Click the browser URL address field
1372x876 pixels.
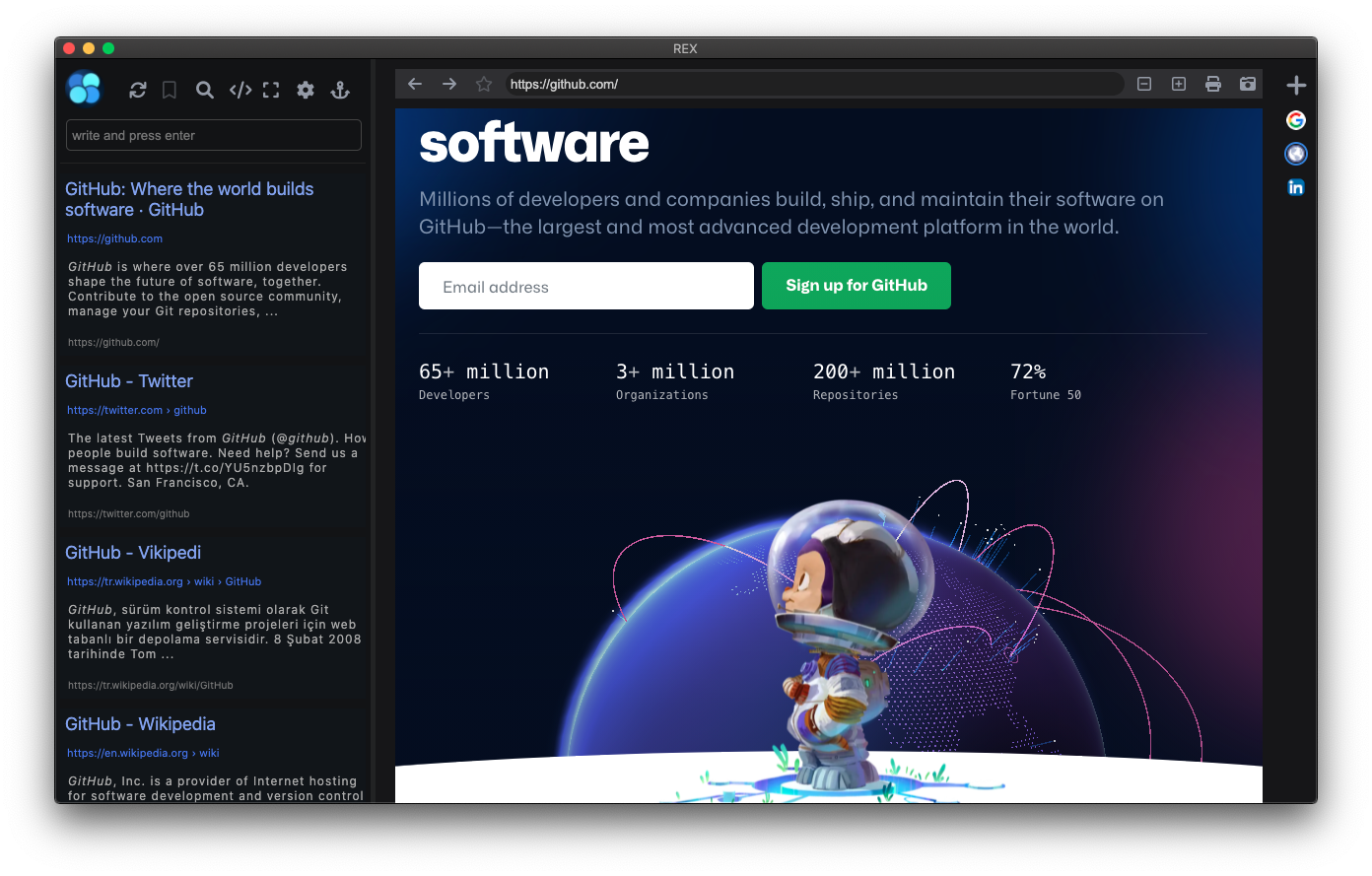click(x=814, y=84)
